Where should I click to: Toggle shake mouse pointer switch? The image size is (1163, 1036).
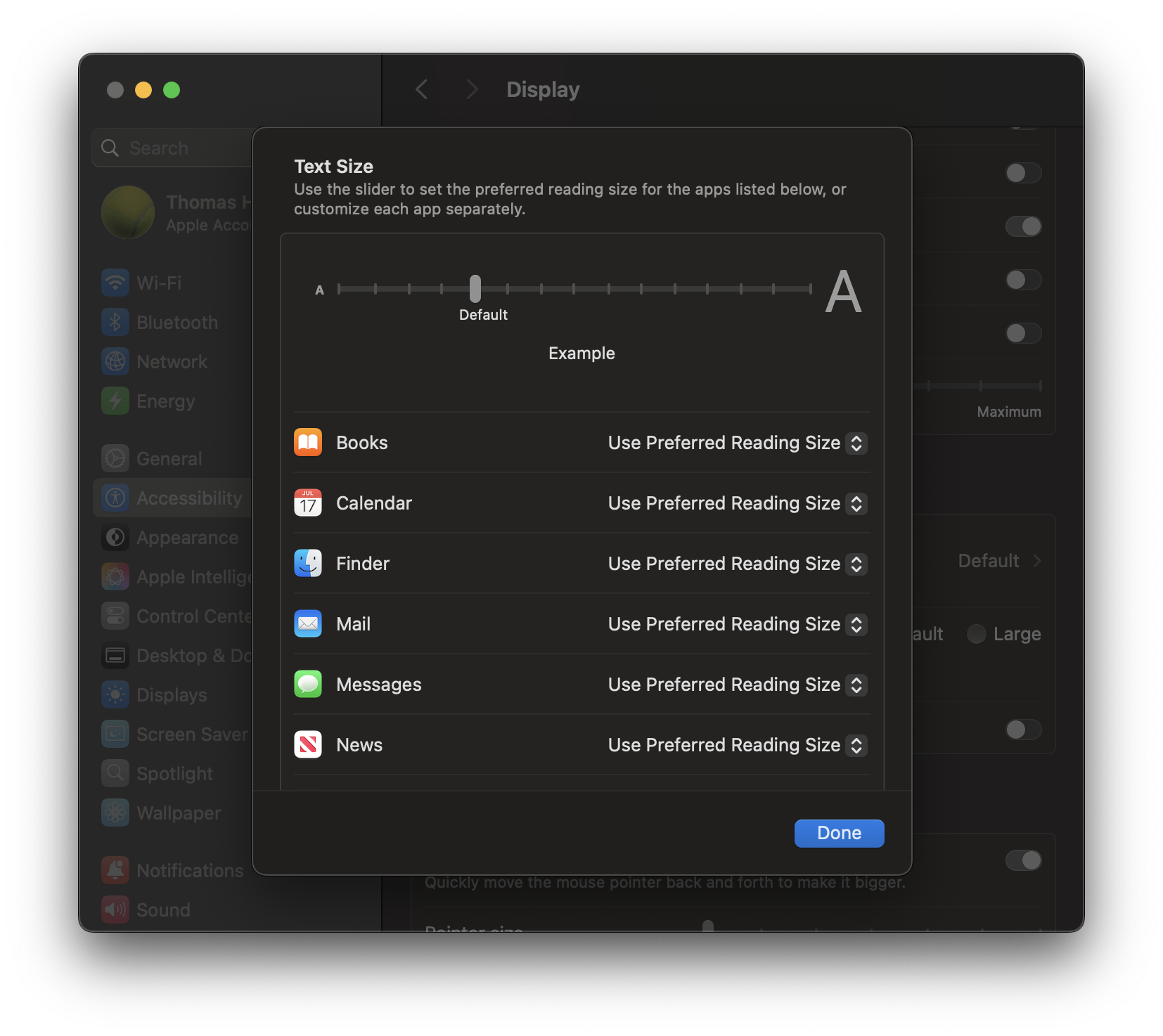[x=1023, y=860]
